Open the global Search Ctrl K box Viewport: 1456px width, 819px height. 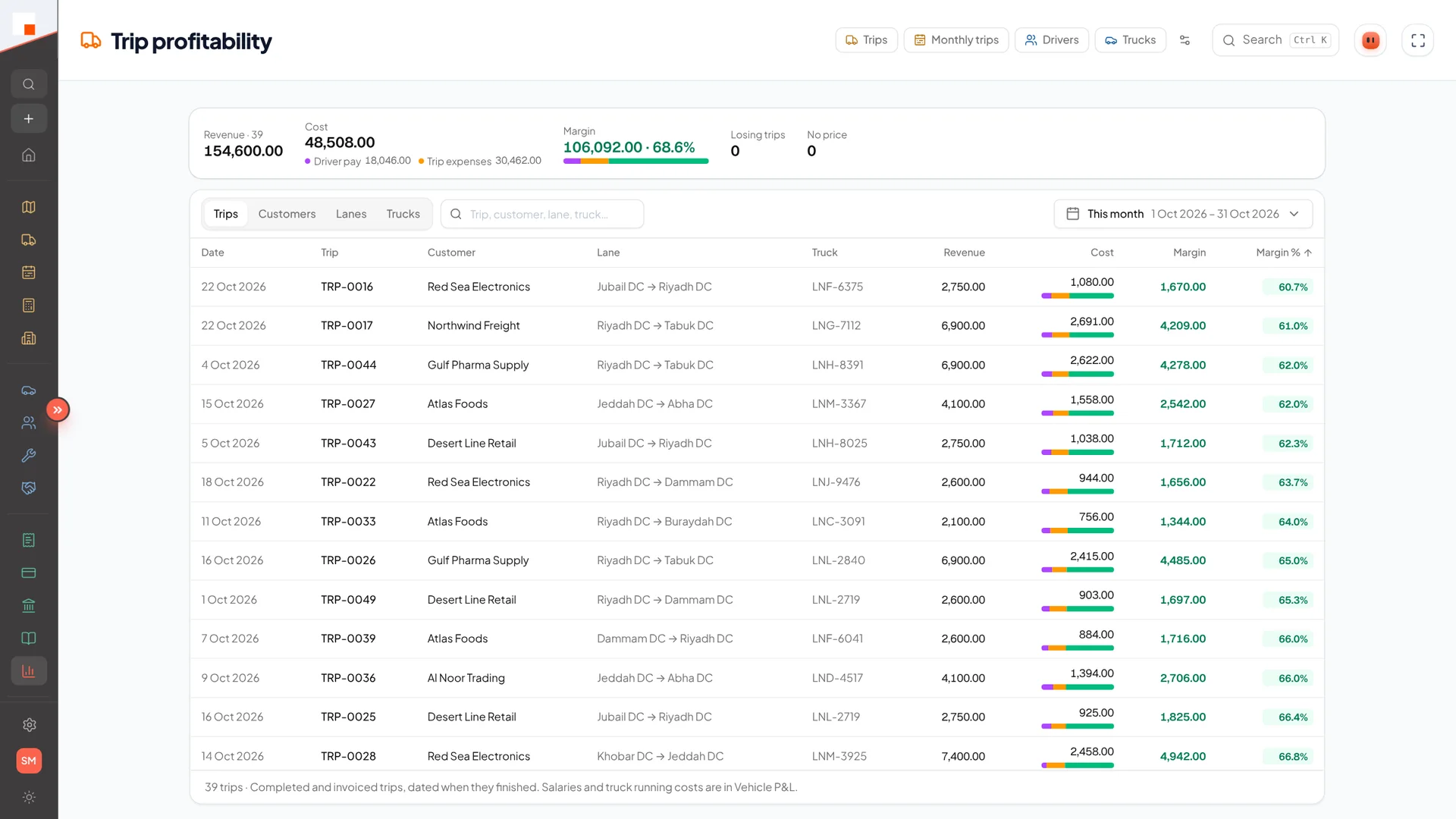click(1276, 40)
